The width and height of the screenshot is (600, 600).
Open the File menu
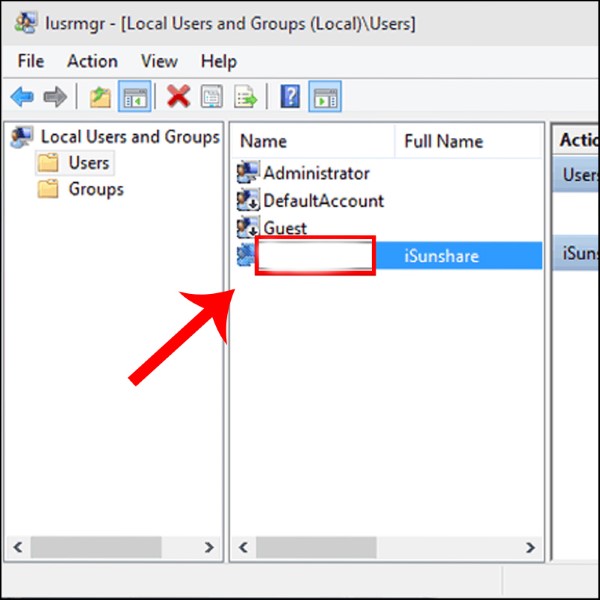[31, 61]
